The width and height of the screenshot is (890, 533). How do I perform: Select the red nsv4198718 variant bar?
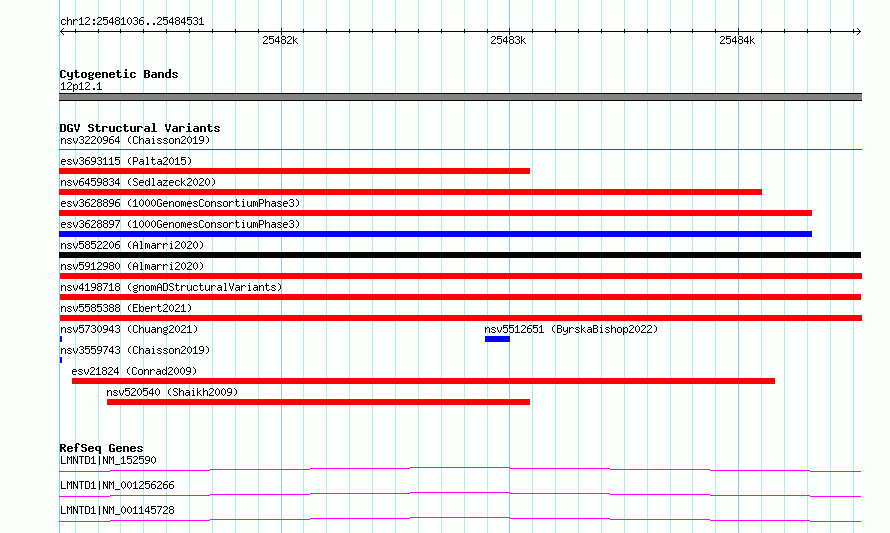pyautogui.click(x=460, y=297)
